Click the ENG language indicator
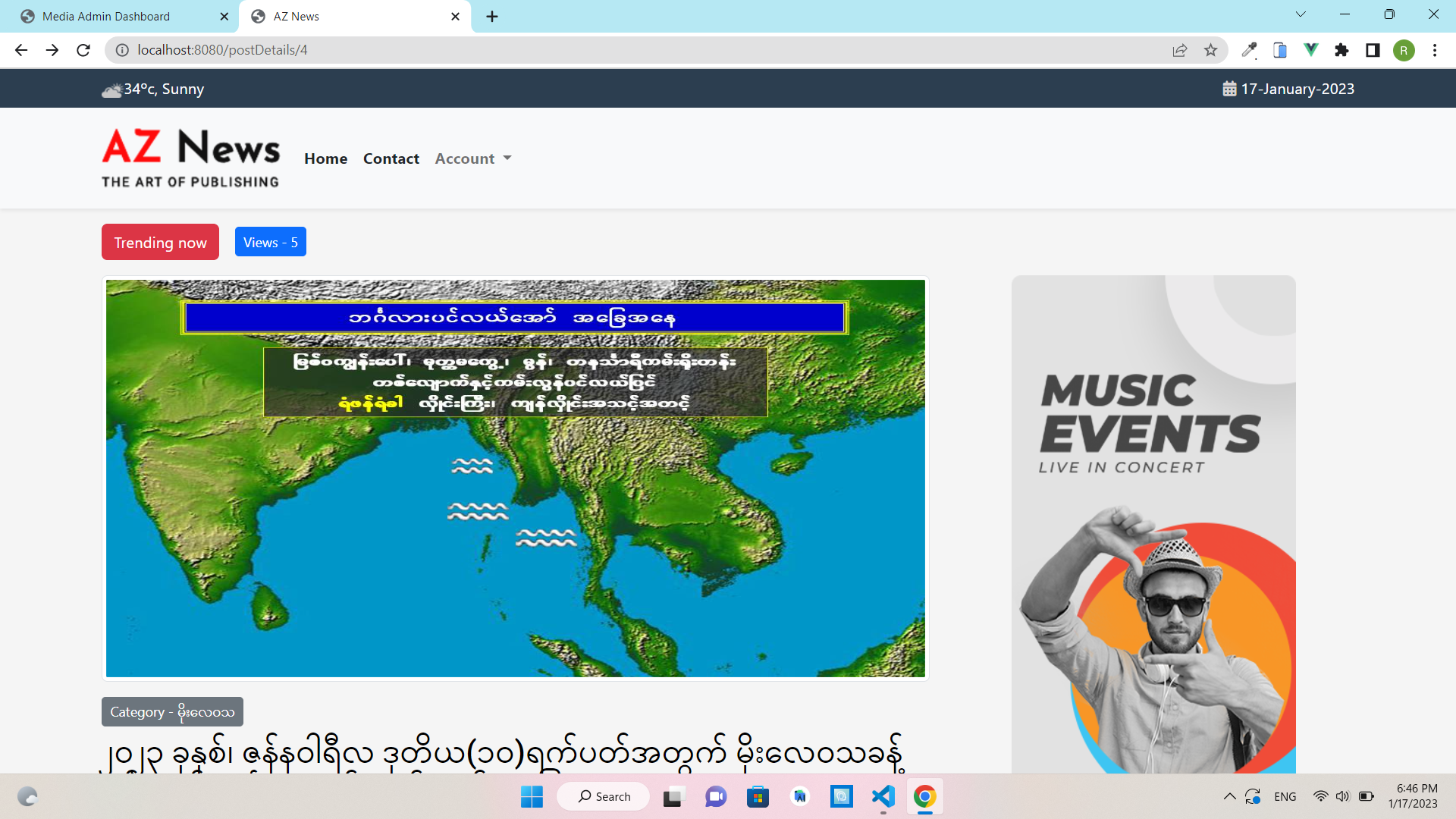1456x819 pixels. 1285,796
